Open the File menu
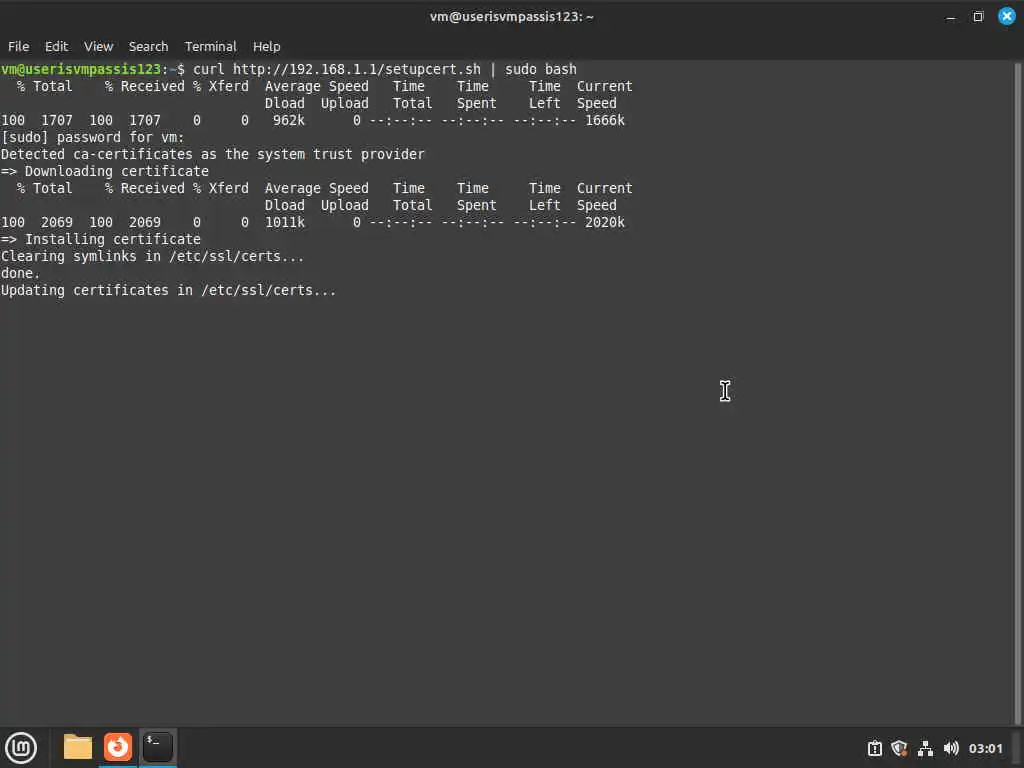 pyautogui.click(x=18, y=46)
